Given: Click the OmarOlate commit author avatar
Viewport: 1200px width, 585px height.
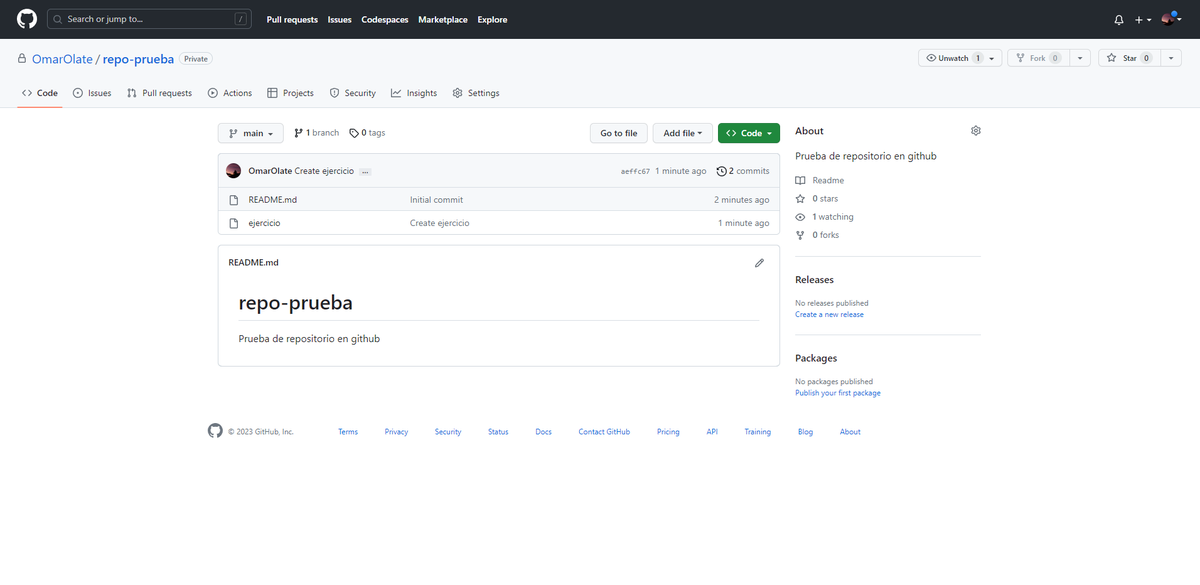Looking at the screenshot, I should pos(234,171).
